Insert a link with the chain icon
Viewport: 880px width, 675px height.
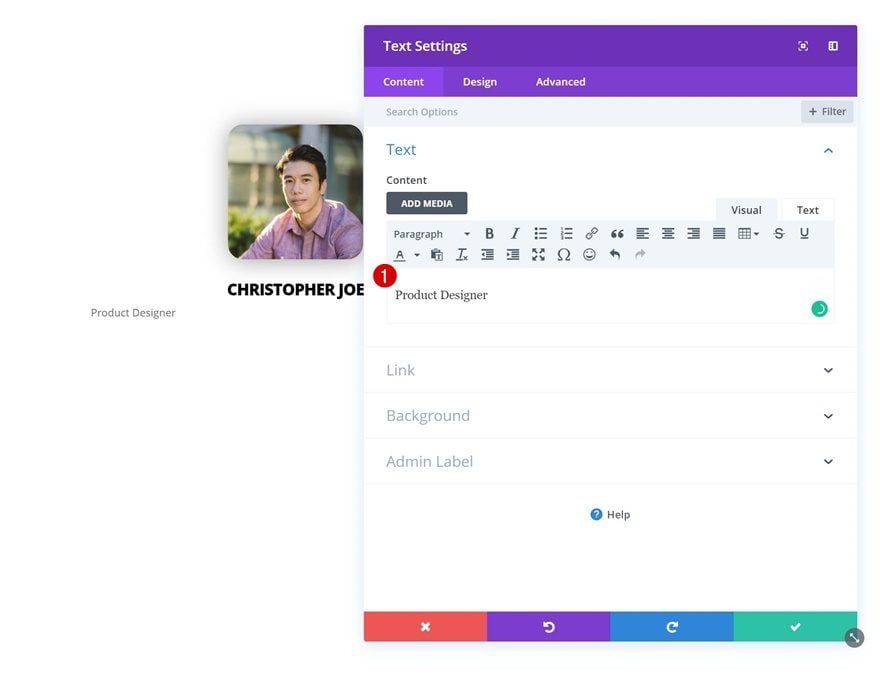pos(592,233)
